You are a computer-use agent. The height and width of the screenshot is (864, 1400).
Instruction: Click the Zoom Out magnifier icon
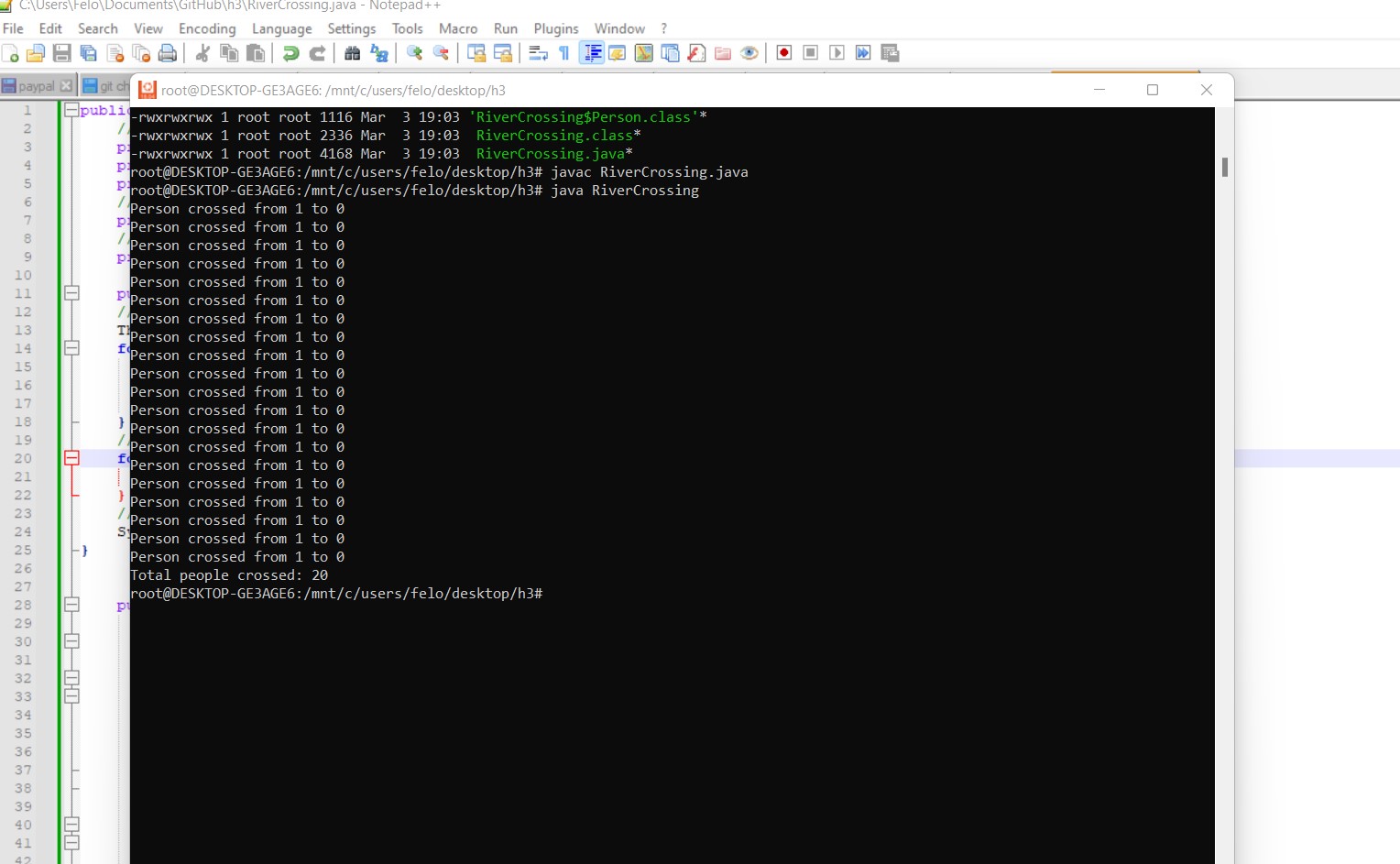441,53
